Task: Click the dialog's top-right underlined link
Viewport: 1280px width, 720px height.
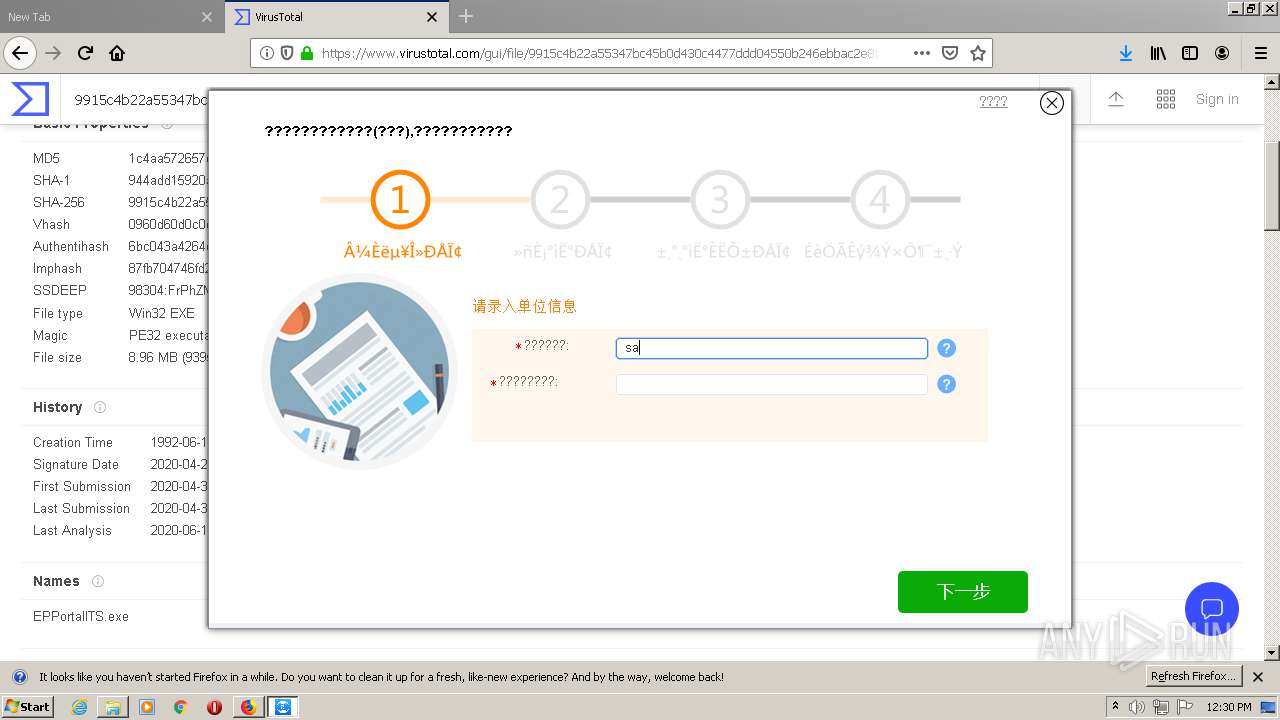Action: 993,101
